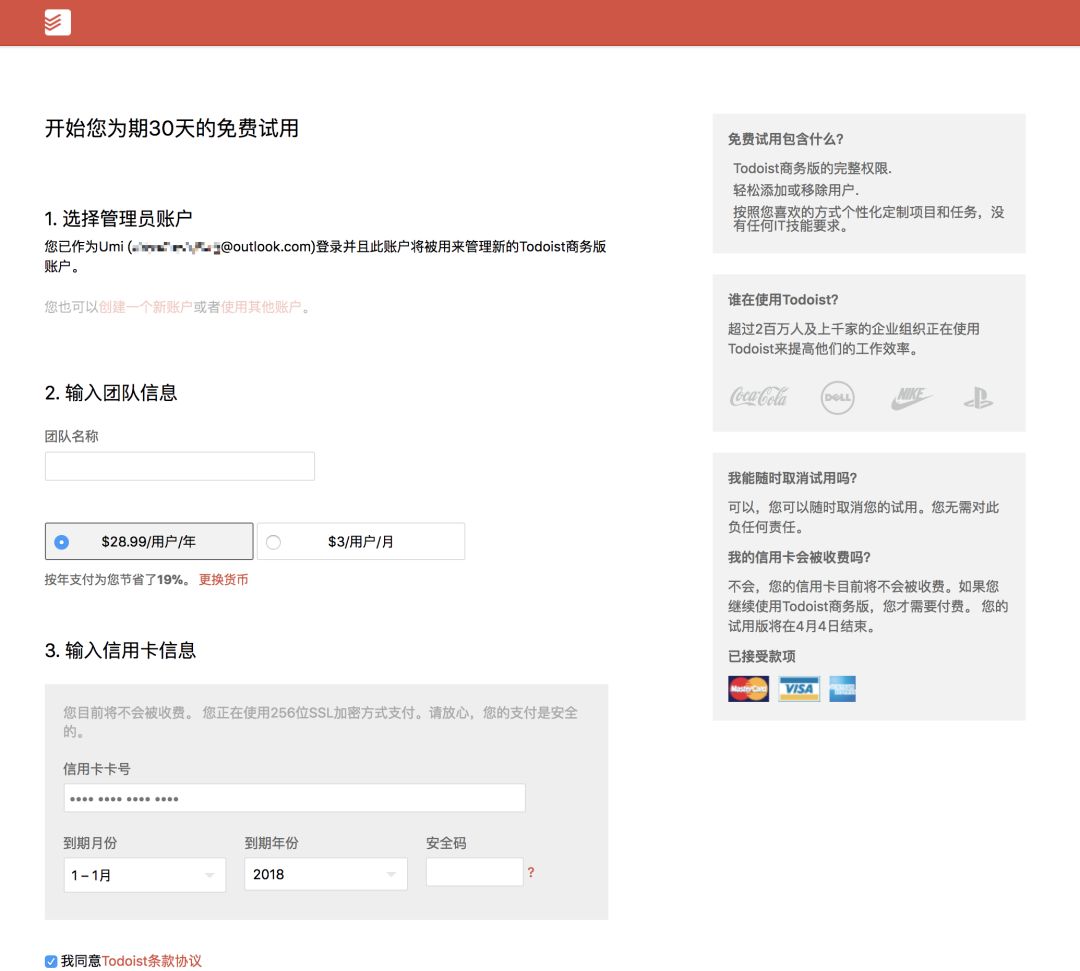Click the 更换货币 link
The width and height of the screenshot is (1080, 971).
[223, 579]
